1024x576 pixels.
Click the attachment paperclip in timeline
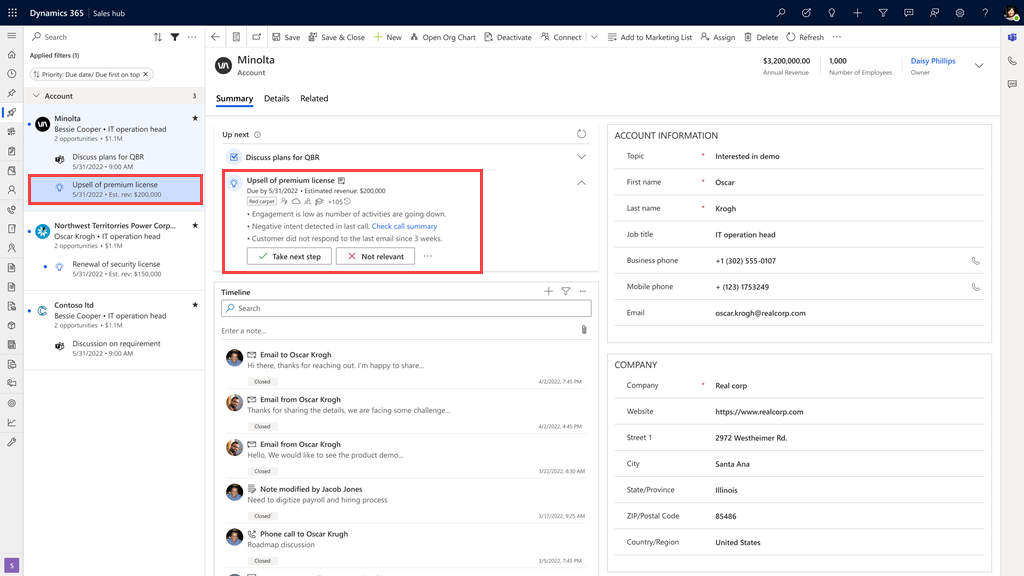pos(584,330)
